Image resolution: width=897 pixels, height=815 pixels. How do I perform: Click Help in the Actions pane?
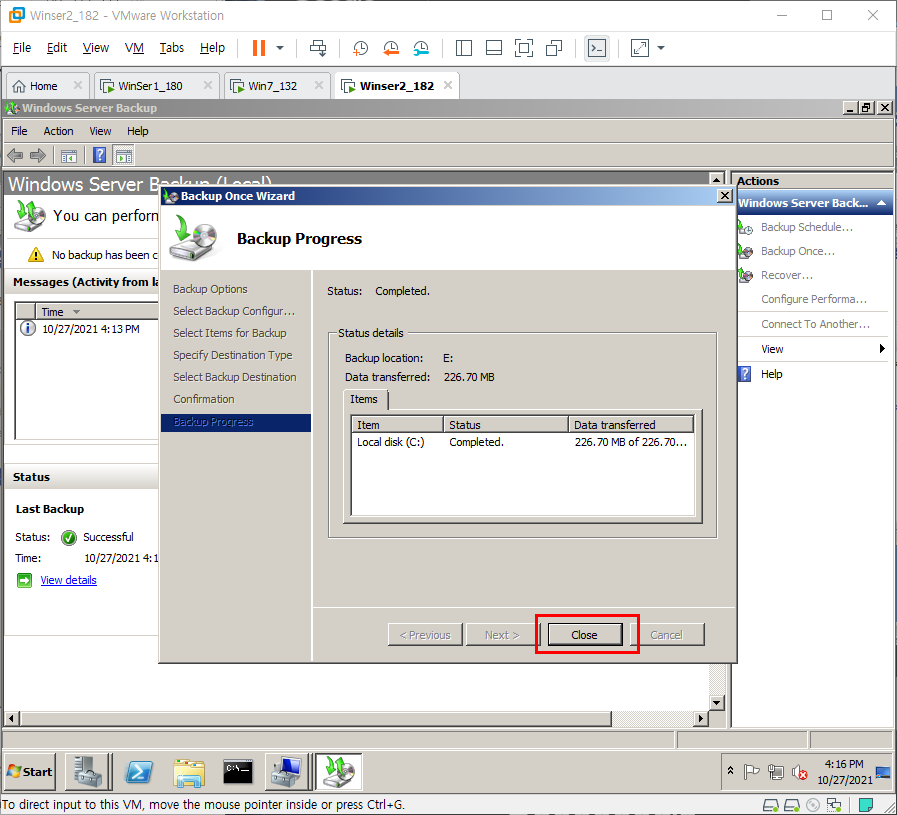[771, 374]
